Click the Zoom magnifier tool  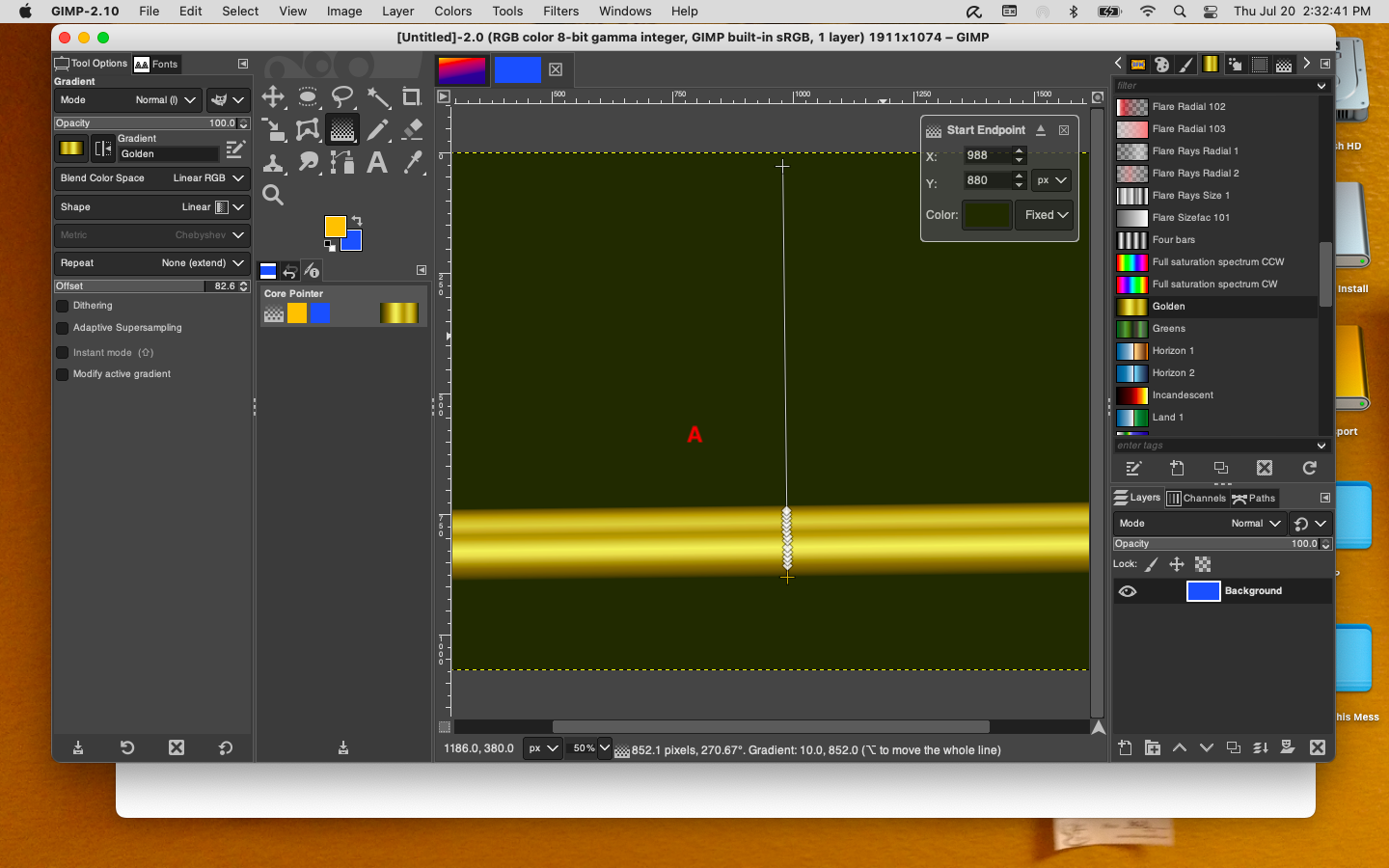(273, 196)
